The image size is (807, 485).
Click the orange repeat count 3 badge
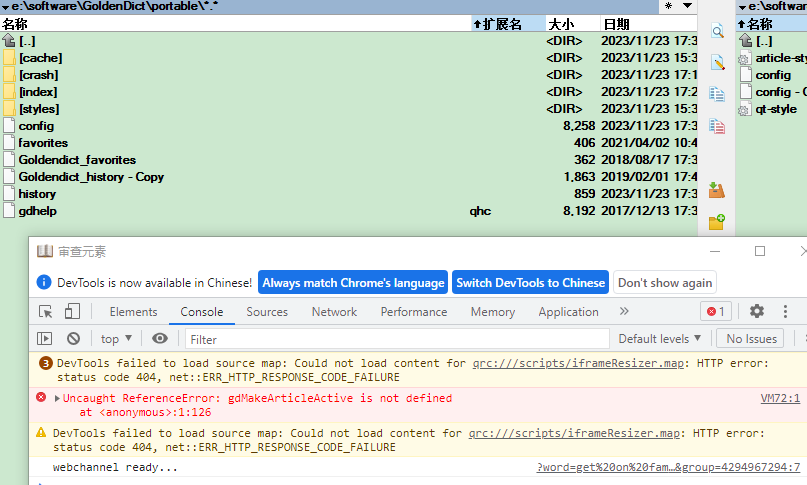pos(46,363)
